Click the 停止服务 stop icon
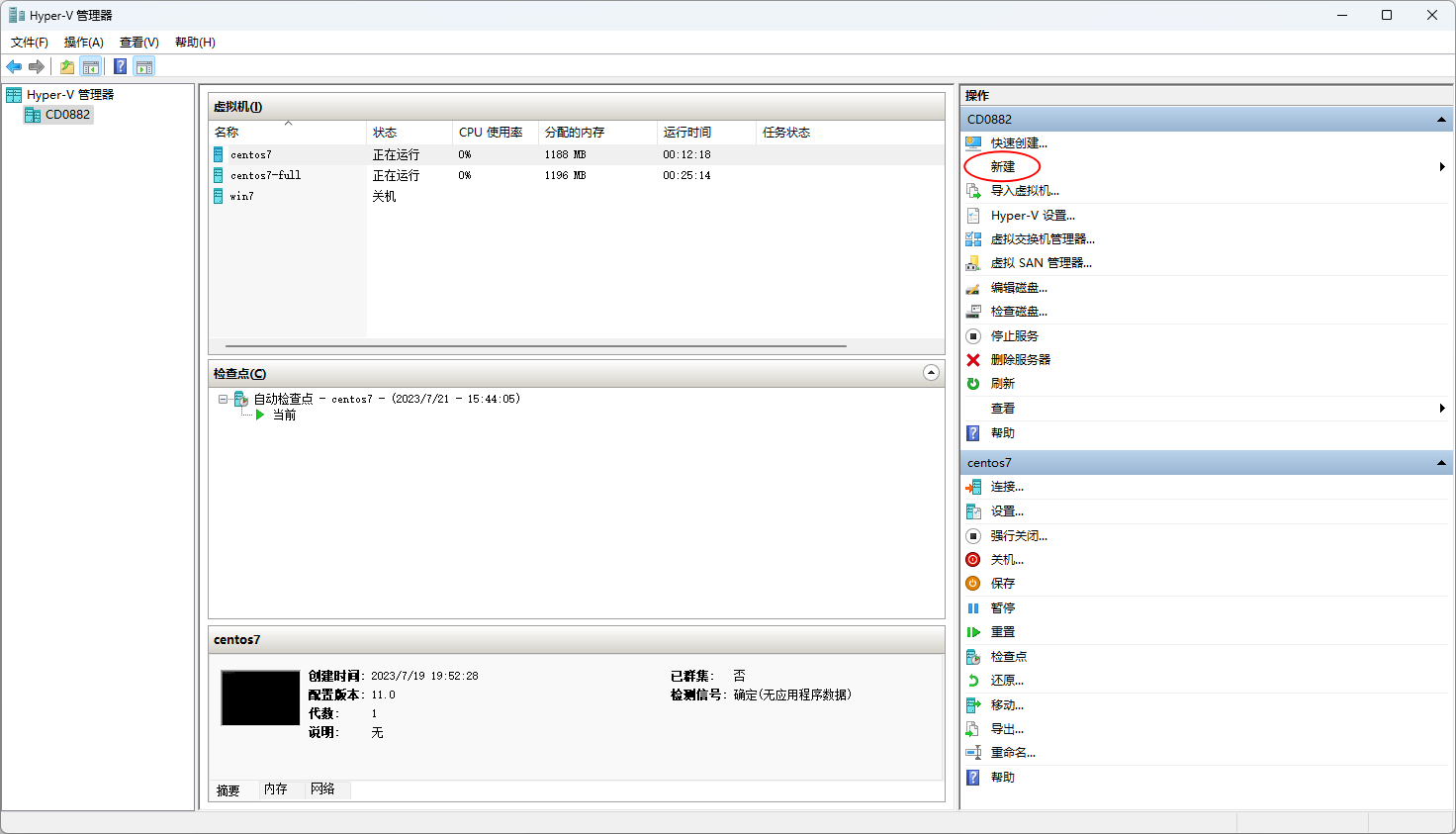This screenshot has height=834, width=1456. pos(973,335)
